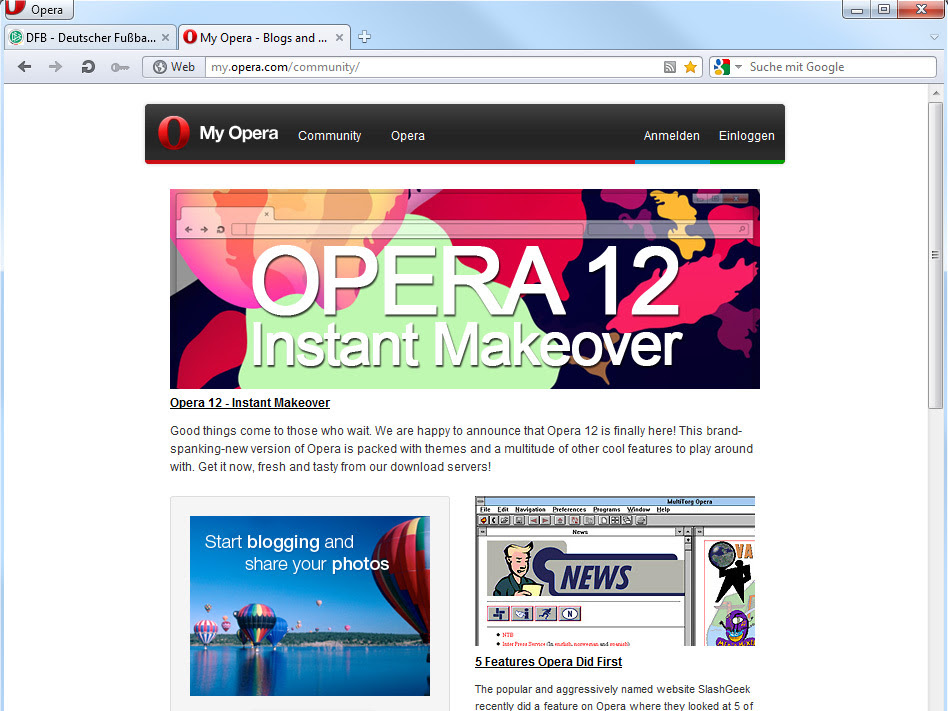Click the Start blogging and share photos image
This screenshot has width=948, height=711.
coord(310,606)
